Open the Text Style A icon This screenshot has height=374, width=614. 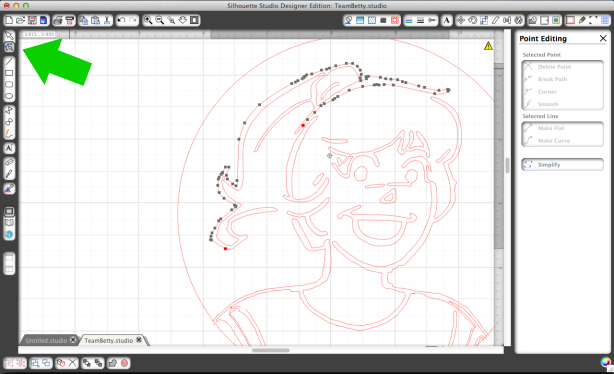446,20
